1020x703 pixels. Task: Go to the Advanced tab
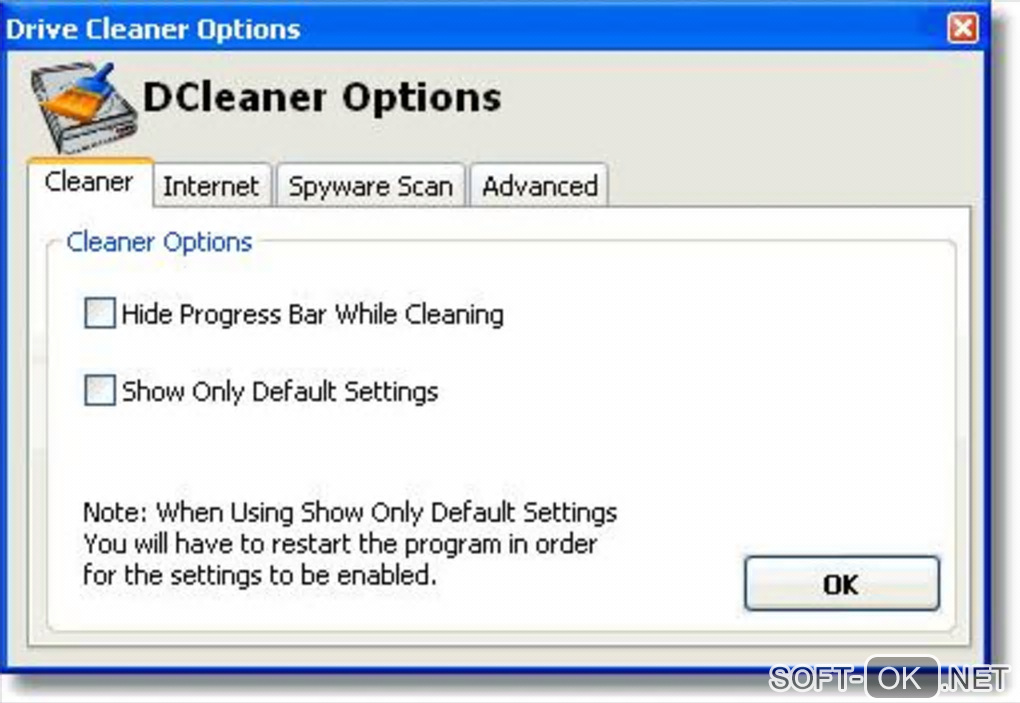(x=540, y=186)
